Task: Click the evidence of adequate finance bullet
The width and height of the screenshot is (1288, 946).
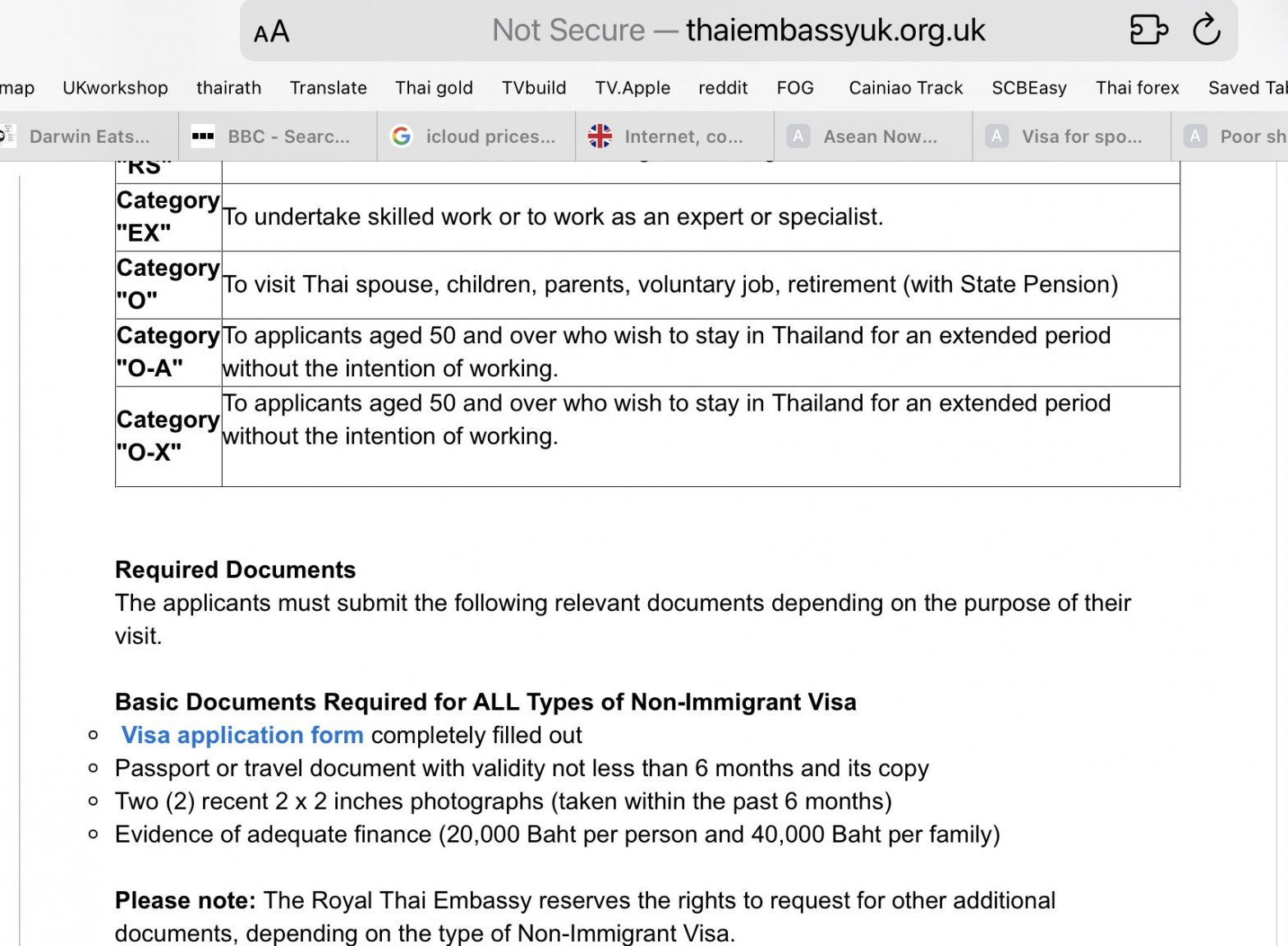Action: pos(557,834)
